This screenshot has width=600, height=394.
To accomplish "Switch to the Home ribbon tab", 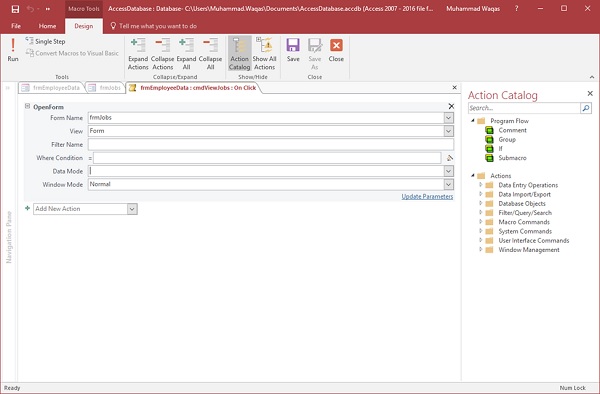I will (x=47, y=26).
